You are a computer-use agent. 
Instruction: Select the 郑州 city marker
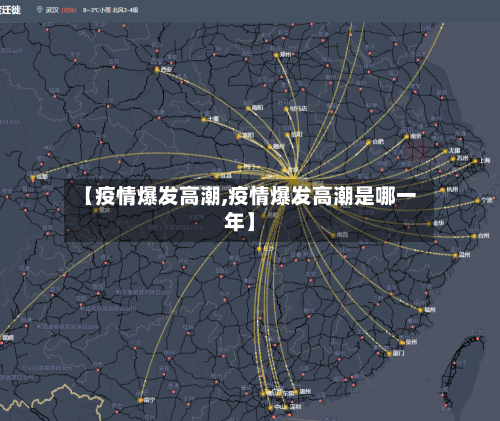[276, 55]
